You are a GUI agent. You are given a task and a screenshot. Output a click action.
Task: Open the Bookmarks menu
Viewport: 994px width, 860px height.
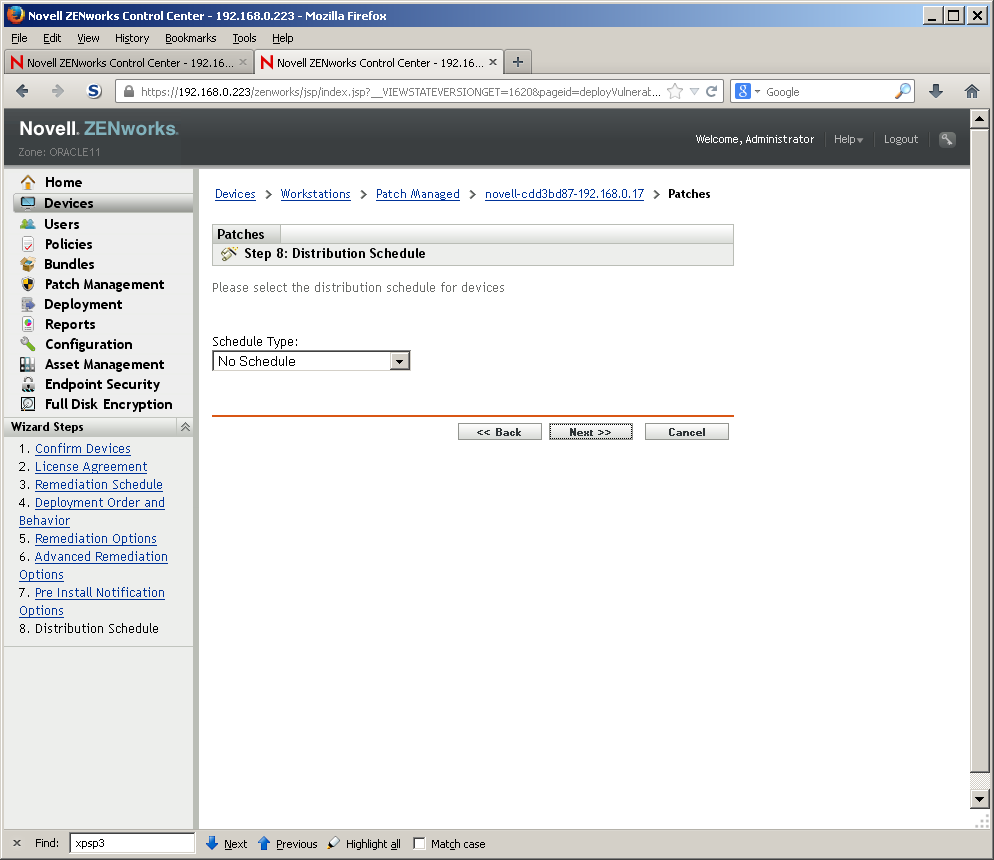coord(190,38)
